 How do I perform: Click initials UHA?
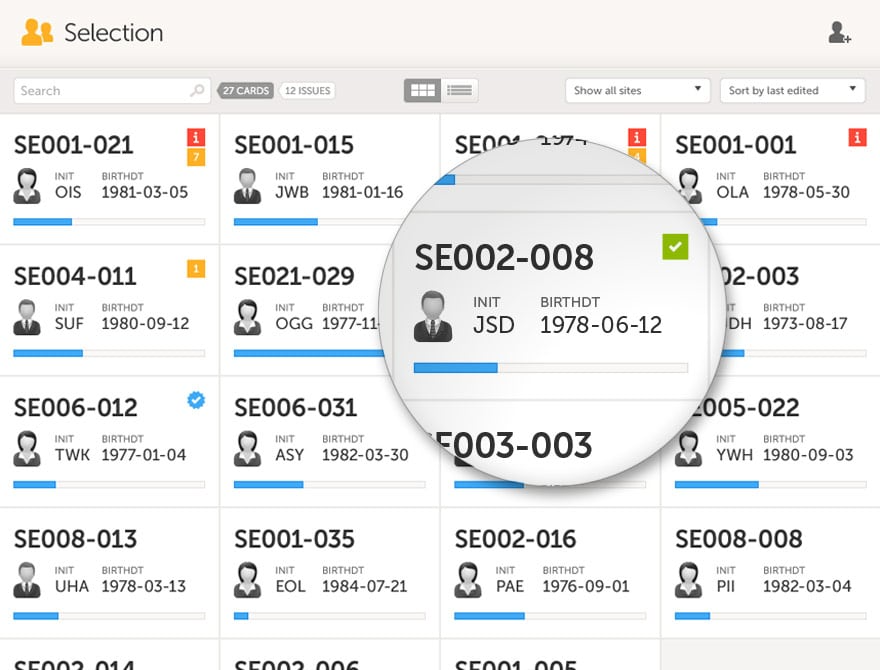72,586
